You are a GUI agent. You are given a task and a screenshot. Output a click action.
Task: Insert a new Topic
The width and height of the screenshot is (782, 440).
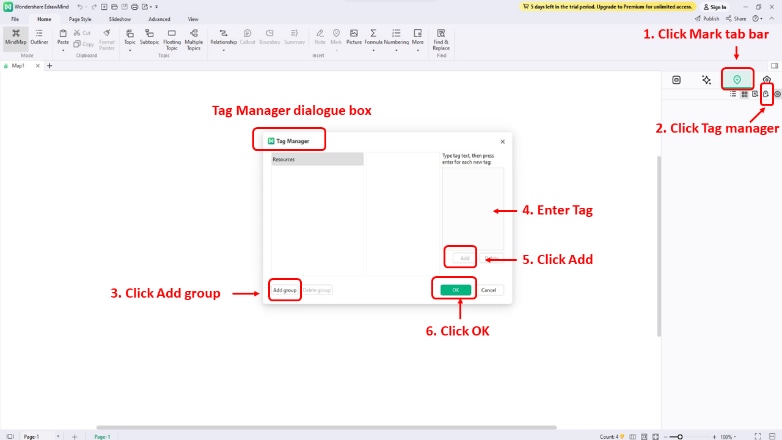[x=130, y=37]
